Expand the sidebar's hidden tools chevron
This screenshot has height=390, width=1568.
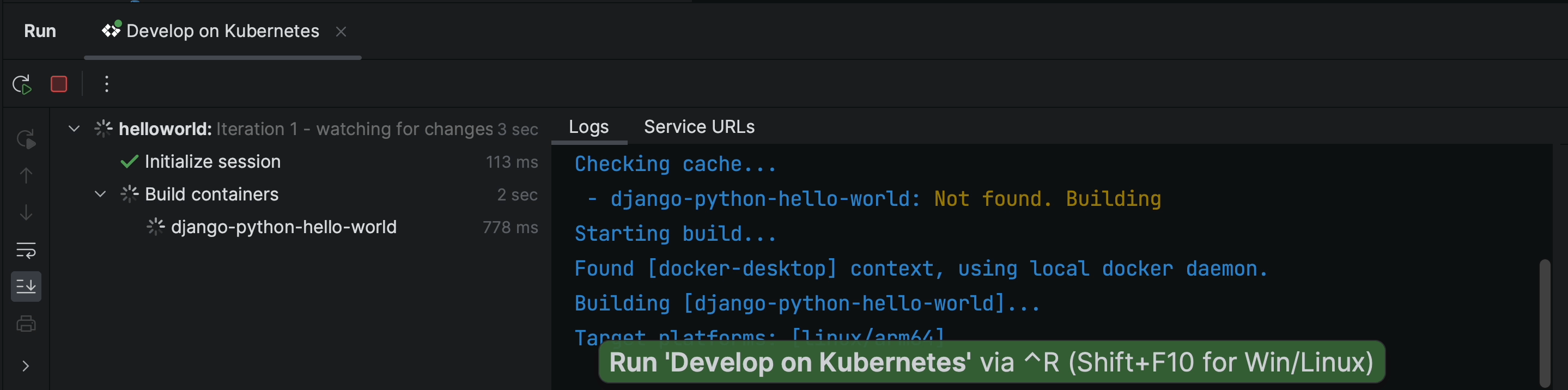[x=26, y=365]
